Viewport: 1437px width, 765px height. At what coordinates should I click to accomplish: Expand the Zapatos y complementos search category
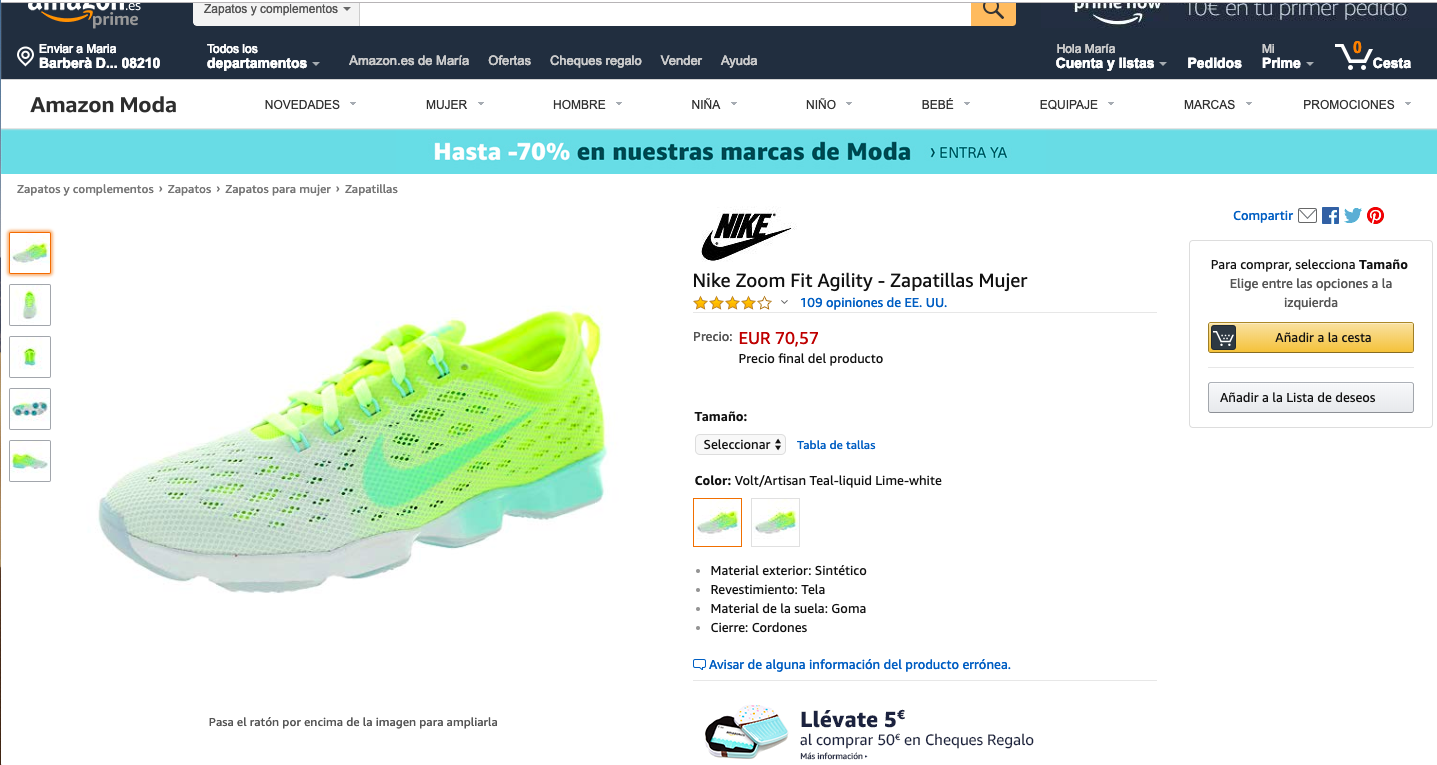277,9
